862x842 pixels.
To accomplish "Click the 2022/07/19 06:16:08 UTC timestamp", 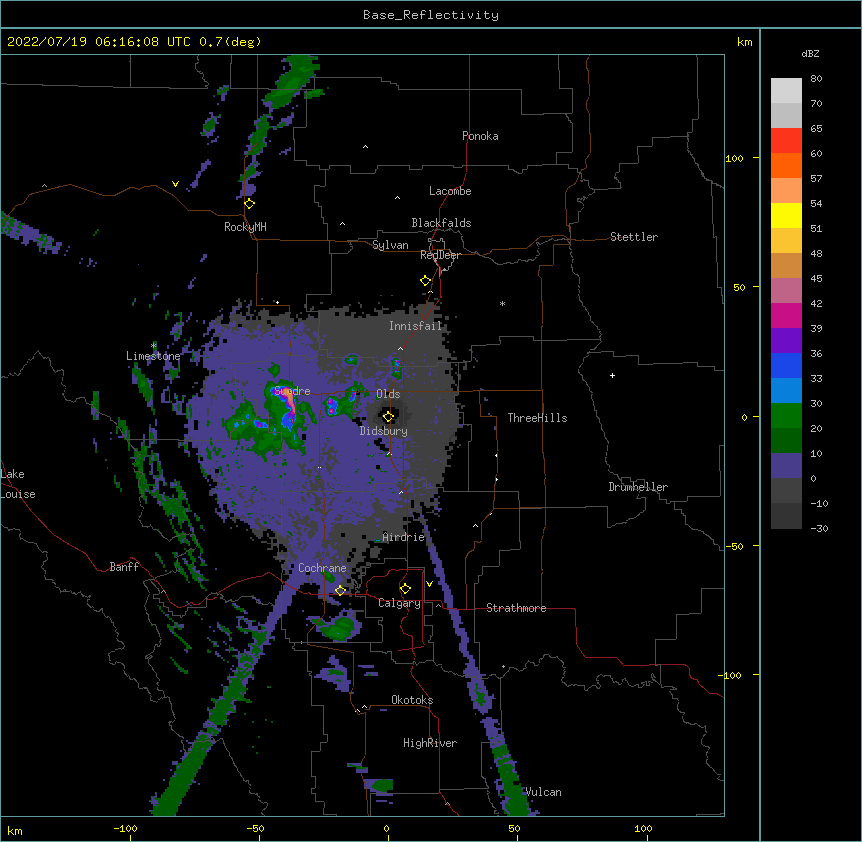I will (98, 42).
